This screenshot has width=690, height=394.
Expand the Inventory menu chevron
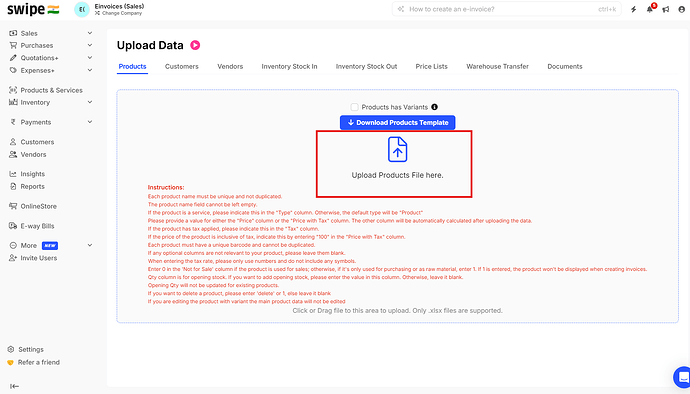(90, 102)
